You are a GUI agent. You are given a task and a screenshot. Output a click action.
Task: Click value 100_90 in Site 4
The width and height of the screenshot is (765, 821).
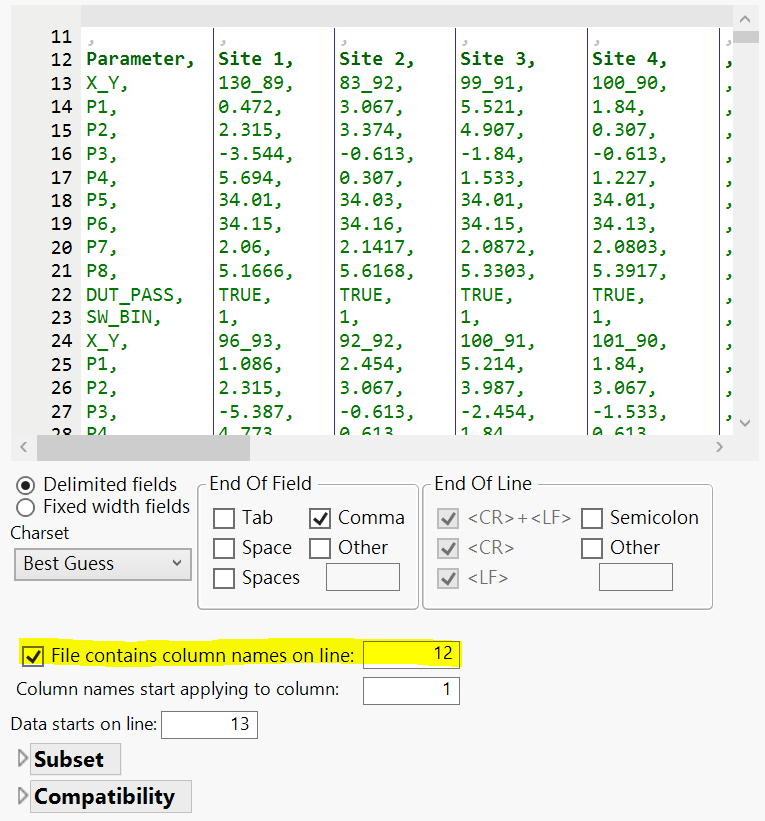coord(630,83)
